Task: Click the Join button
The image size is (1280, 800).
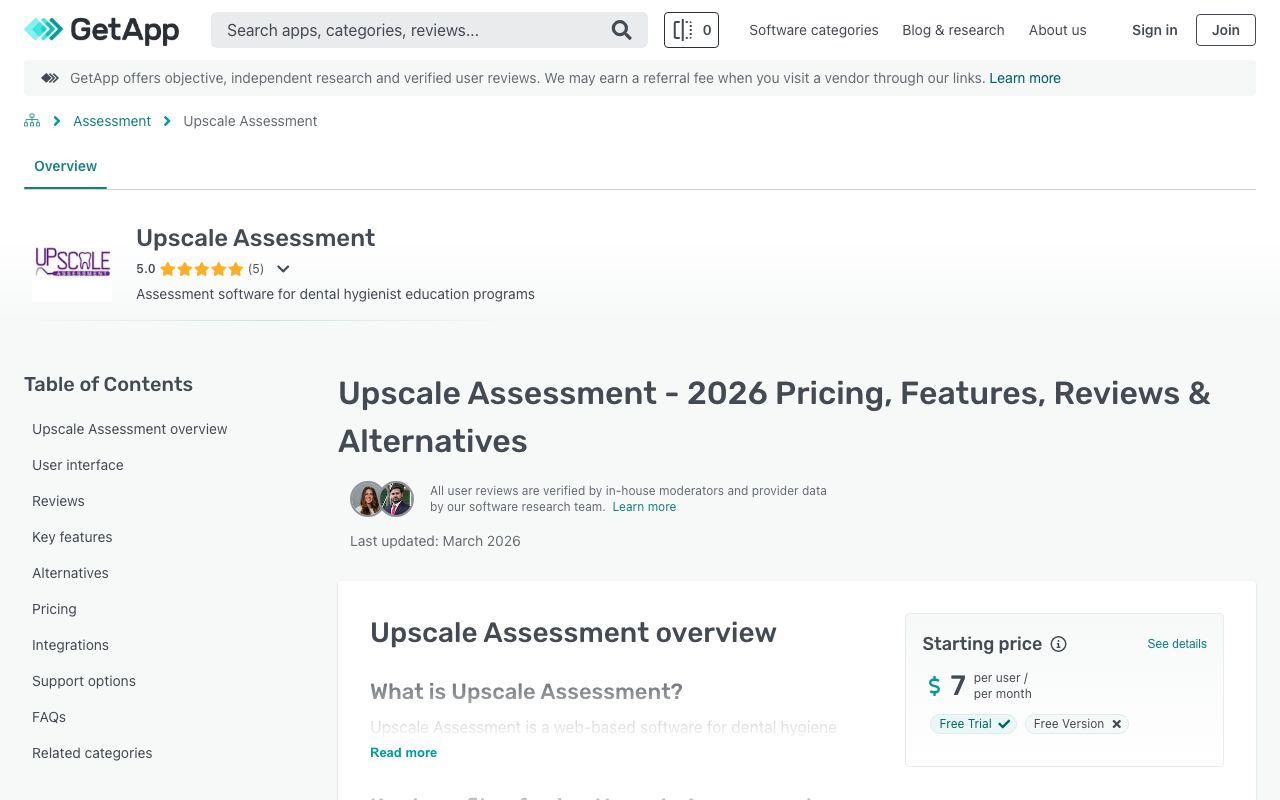Action: pyautogui.click(x=1225, y=30)
